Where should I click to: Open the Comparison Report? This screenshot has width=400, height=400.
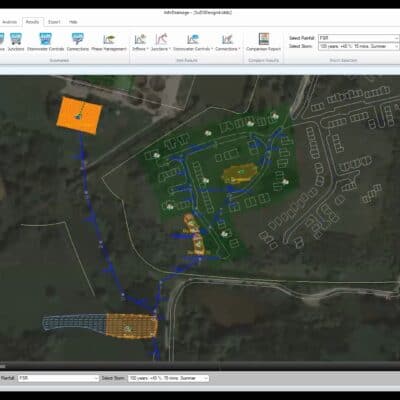[264, 42]
